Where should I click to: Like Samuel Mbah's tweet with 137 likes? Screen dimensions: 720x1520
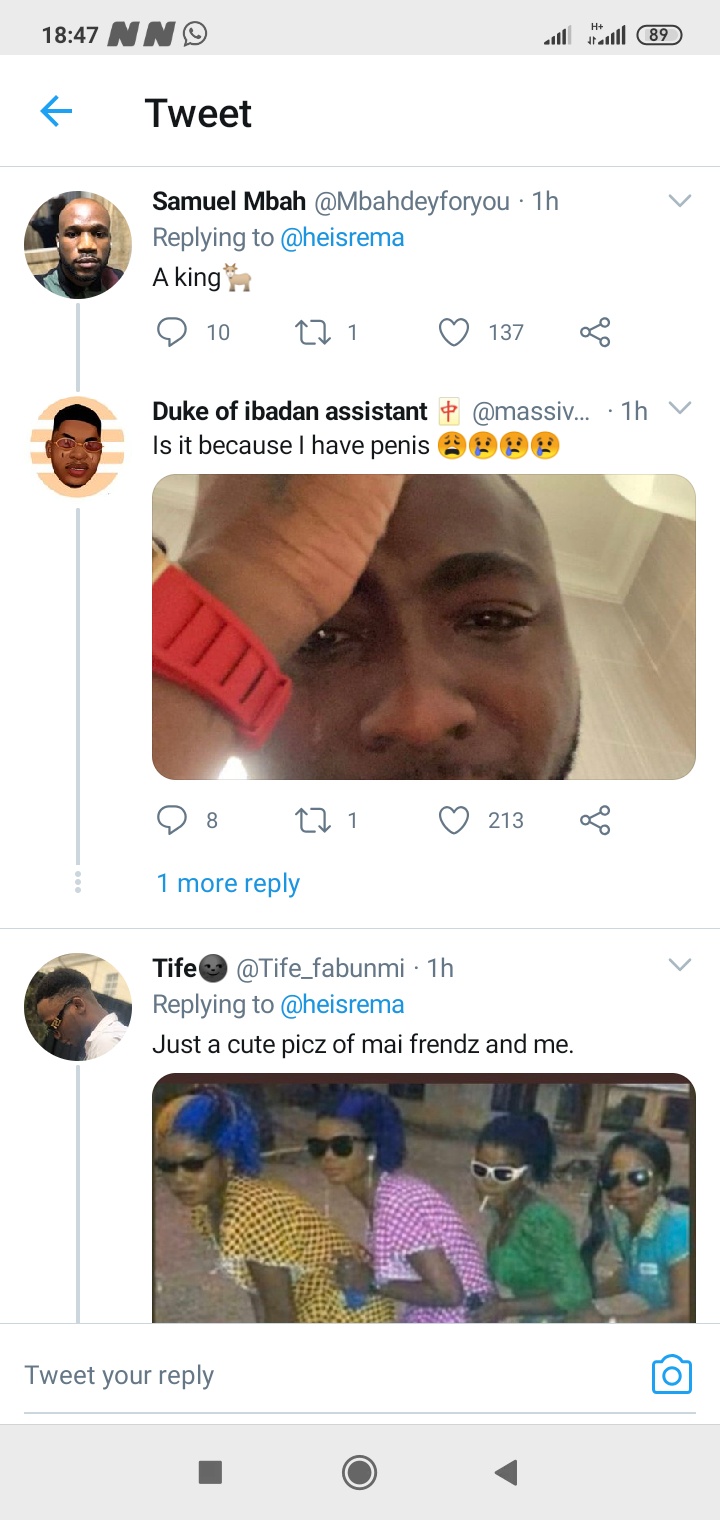(x=455, y=332)
